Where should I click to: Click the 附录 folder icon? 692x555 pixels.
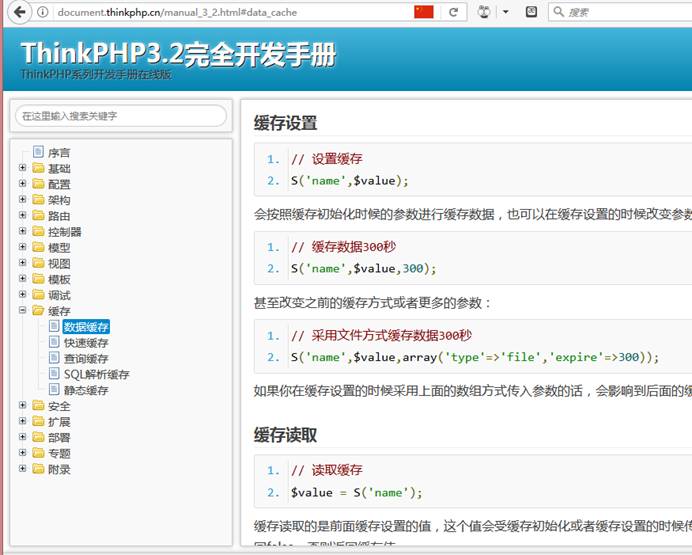point(38,469)
